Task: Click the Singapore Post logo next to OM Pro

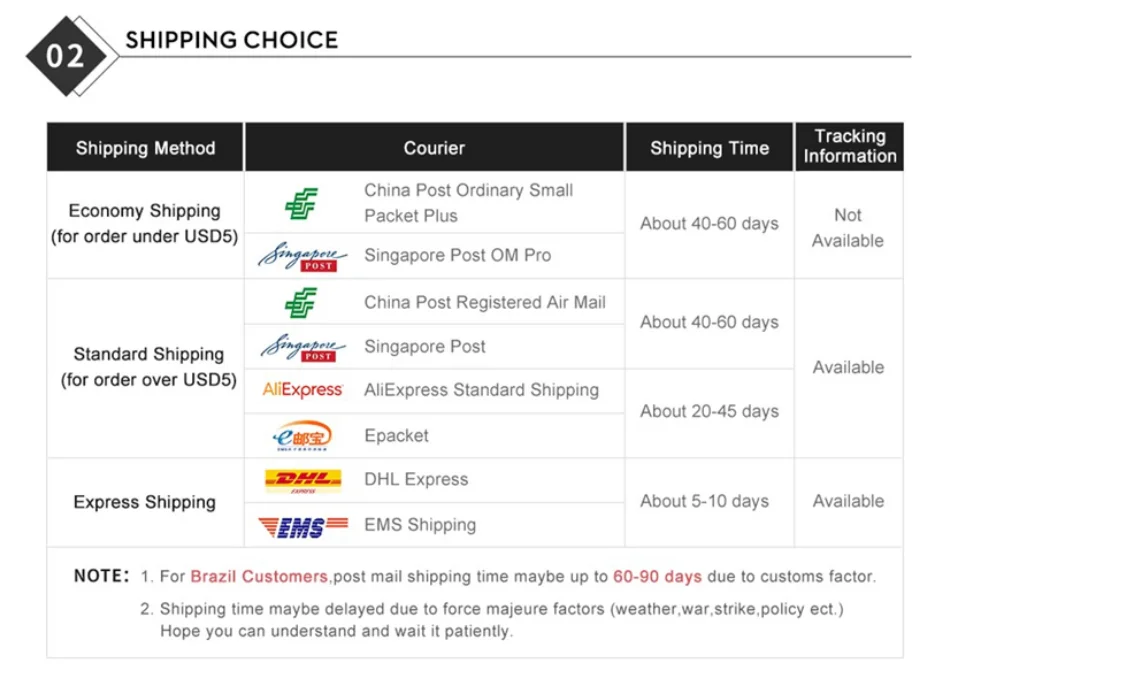Action: pyautogui.click(x=303, y=257)
